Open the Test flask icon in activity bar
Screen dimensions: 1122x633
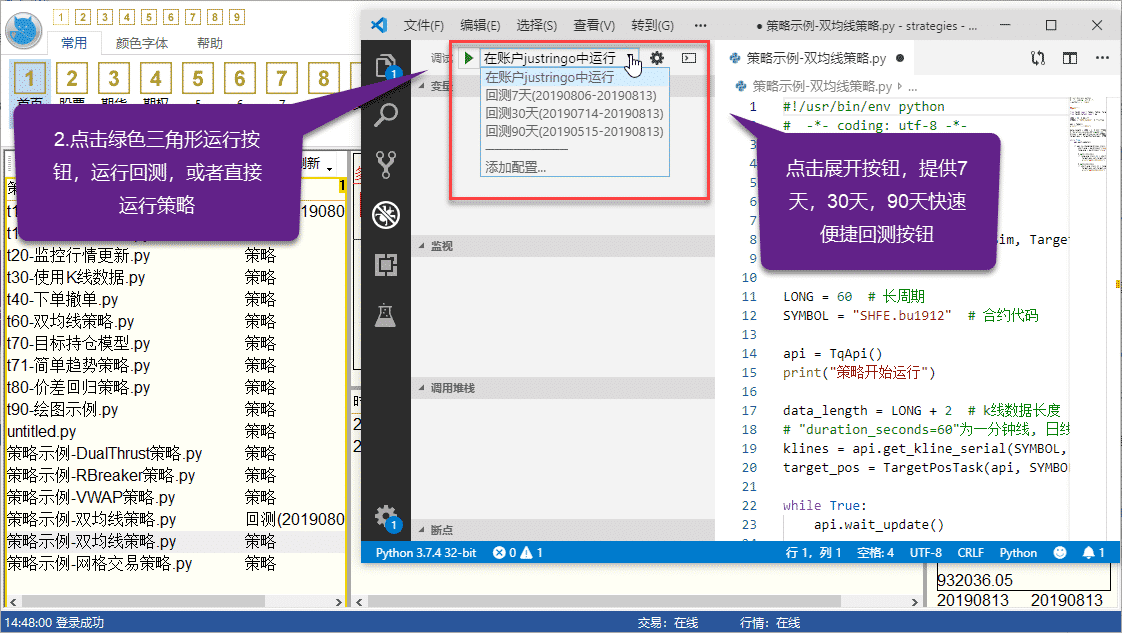385,315
